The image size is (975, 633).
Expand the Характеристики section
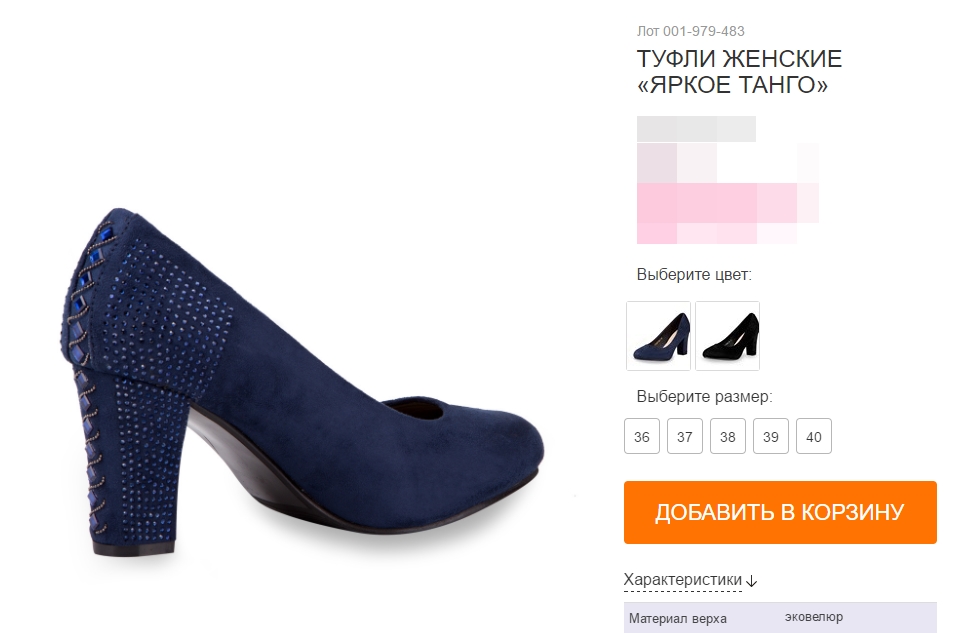point(683,580)
